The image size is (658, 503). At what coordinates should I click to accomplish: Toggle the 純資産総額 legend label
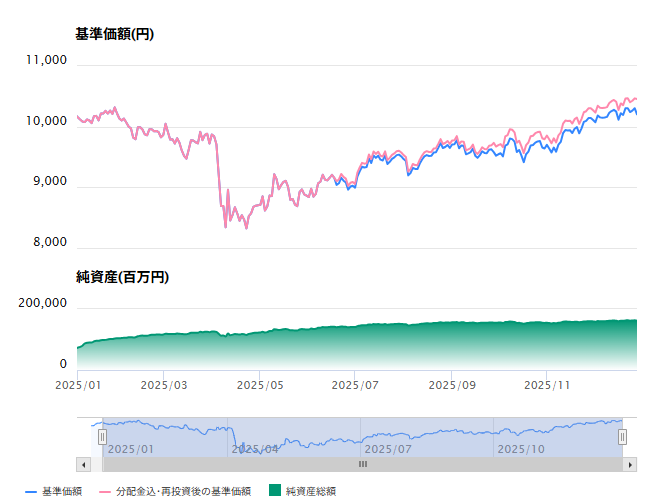[310, 491]
